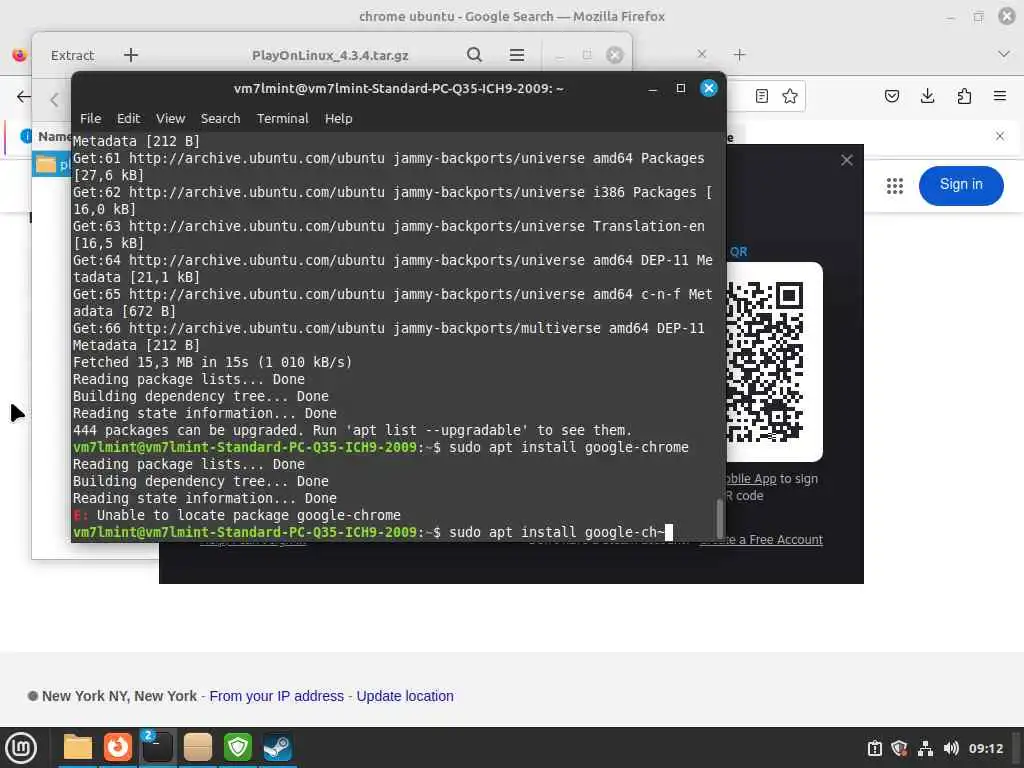The height and width of the screenshot is (768, 1024).
Task: Open Google apps grid
Action: point(895,186)
